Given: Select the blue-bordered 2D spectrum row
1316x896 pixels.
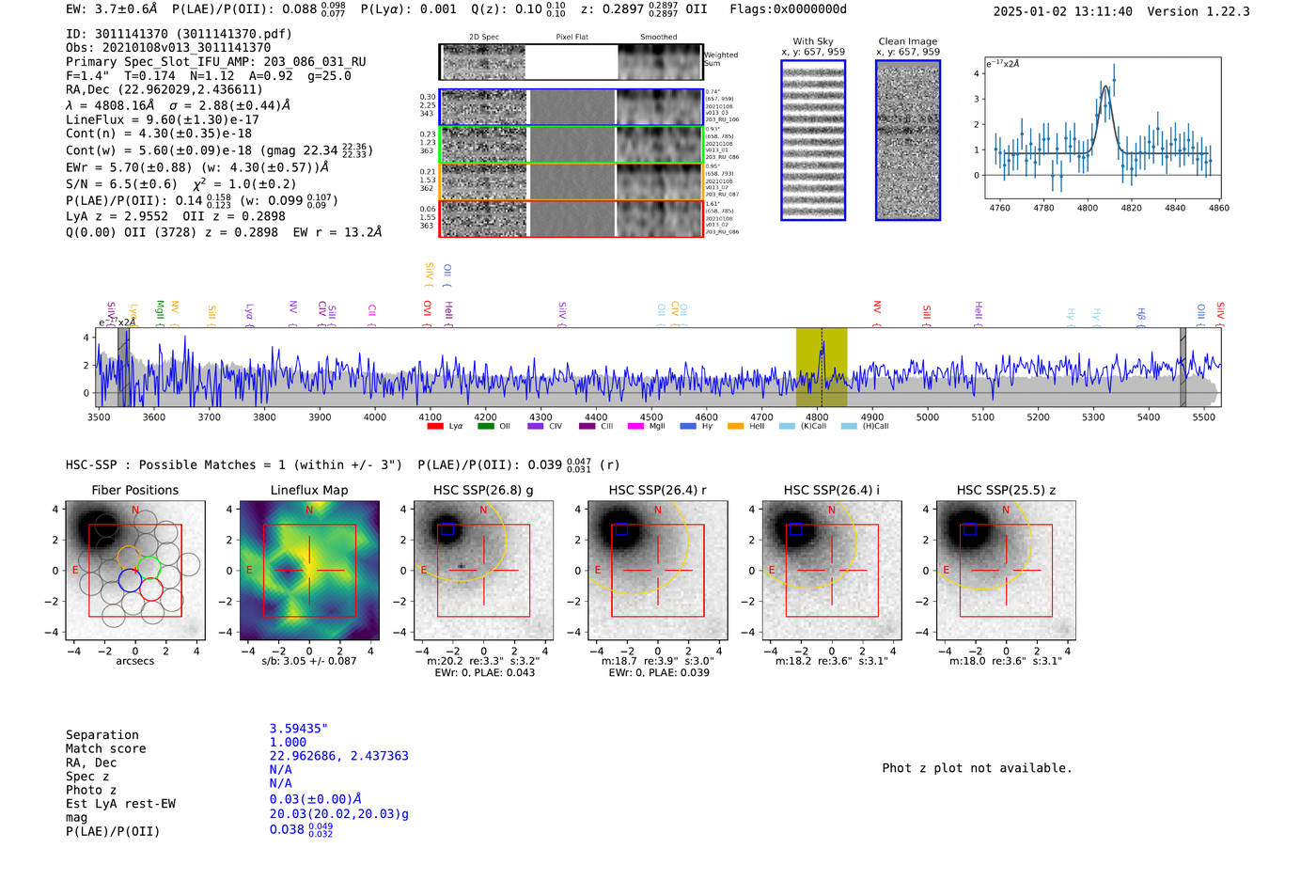Looking at the screenshot, I should (572, 107).
